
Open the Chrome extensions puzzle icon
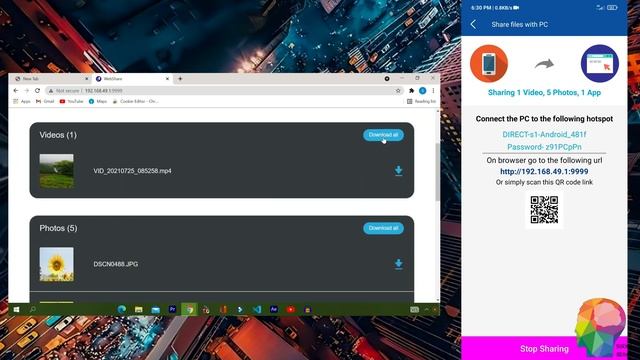411,91
